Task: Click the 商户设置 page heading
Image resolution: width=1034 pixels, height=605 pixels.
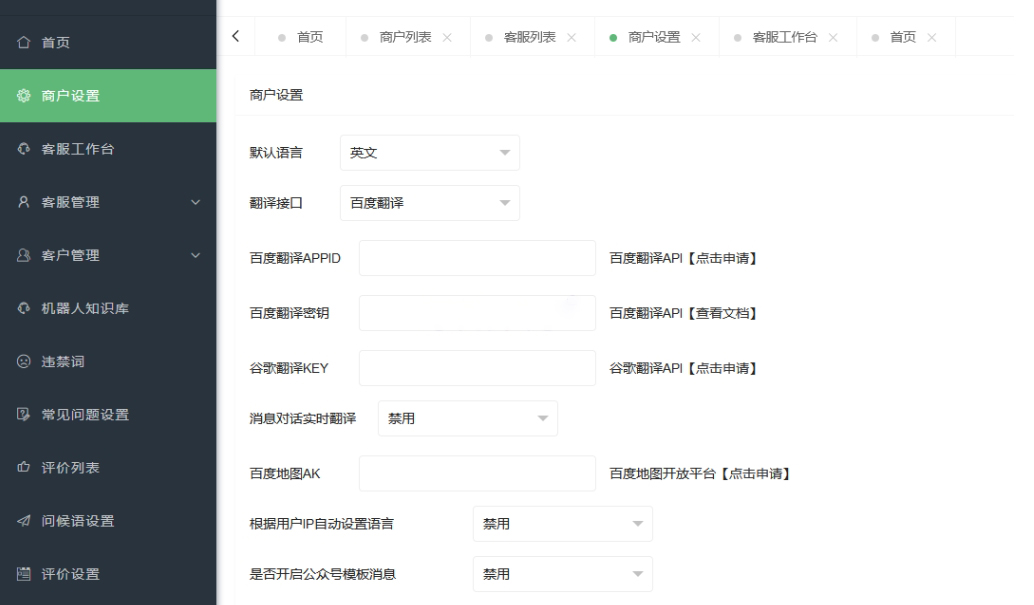Action: 276,95
